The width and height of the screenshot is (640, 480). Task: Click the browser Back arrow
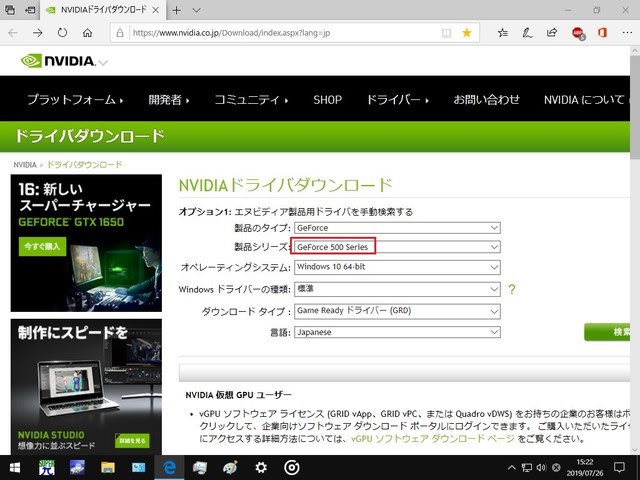coord(13,33)
